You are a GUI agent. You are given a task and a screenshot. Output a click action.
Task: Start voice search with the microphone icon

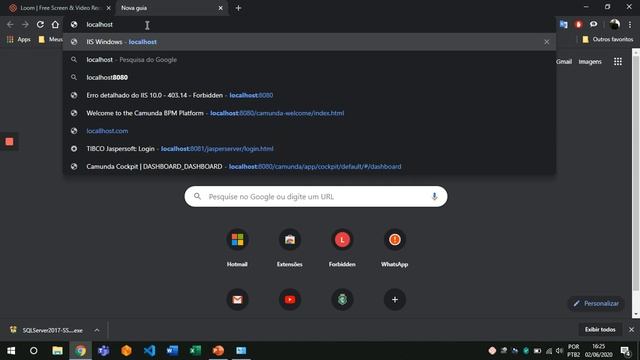[x=434, y=196]
